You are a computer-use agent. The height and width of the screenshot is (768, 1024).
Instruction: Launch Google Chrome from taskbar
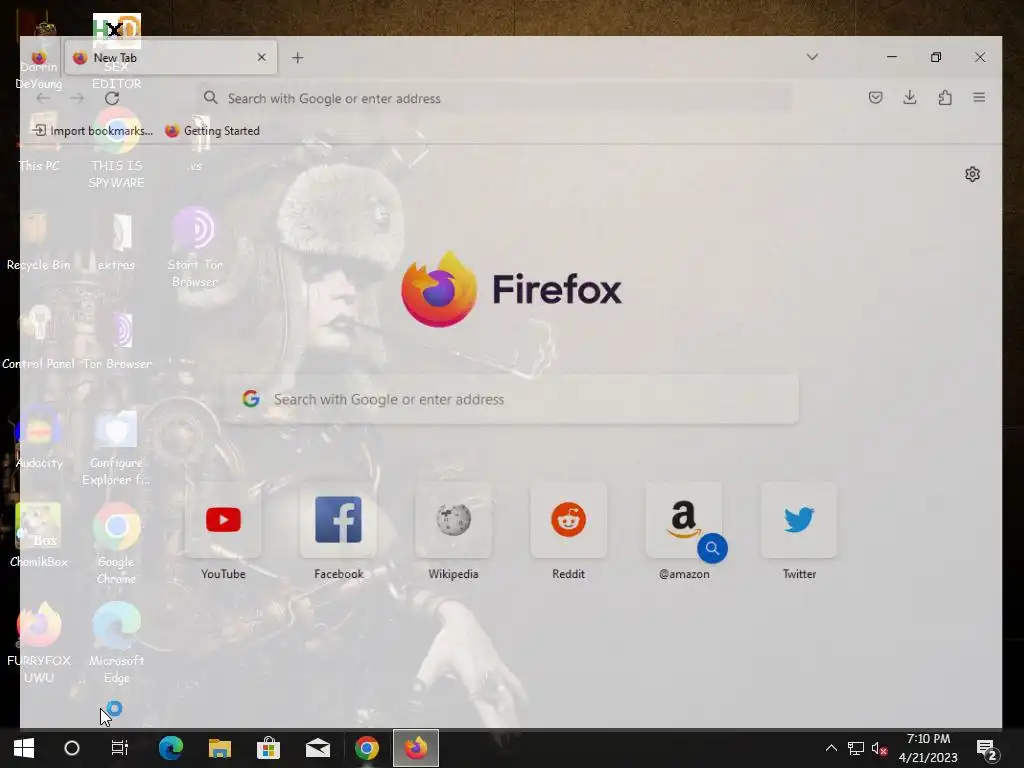click(367, 748)
